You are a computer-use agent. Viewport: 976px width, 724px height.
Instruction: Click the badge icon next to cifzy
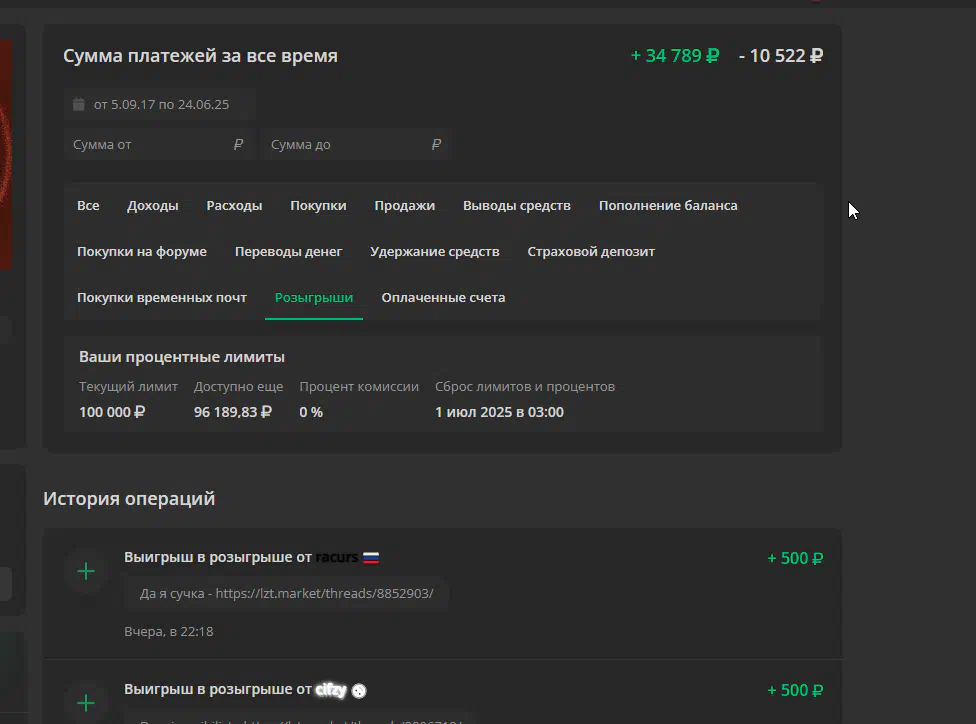[x=359, y=690]
